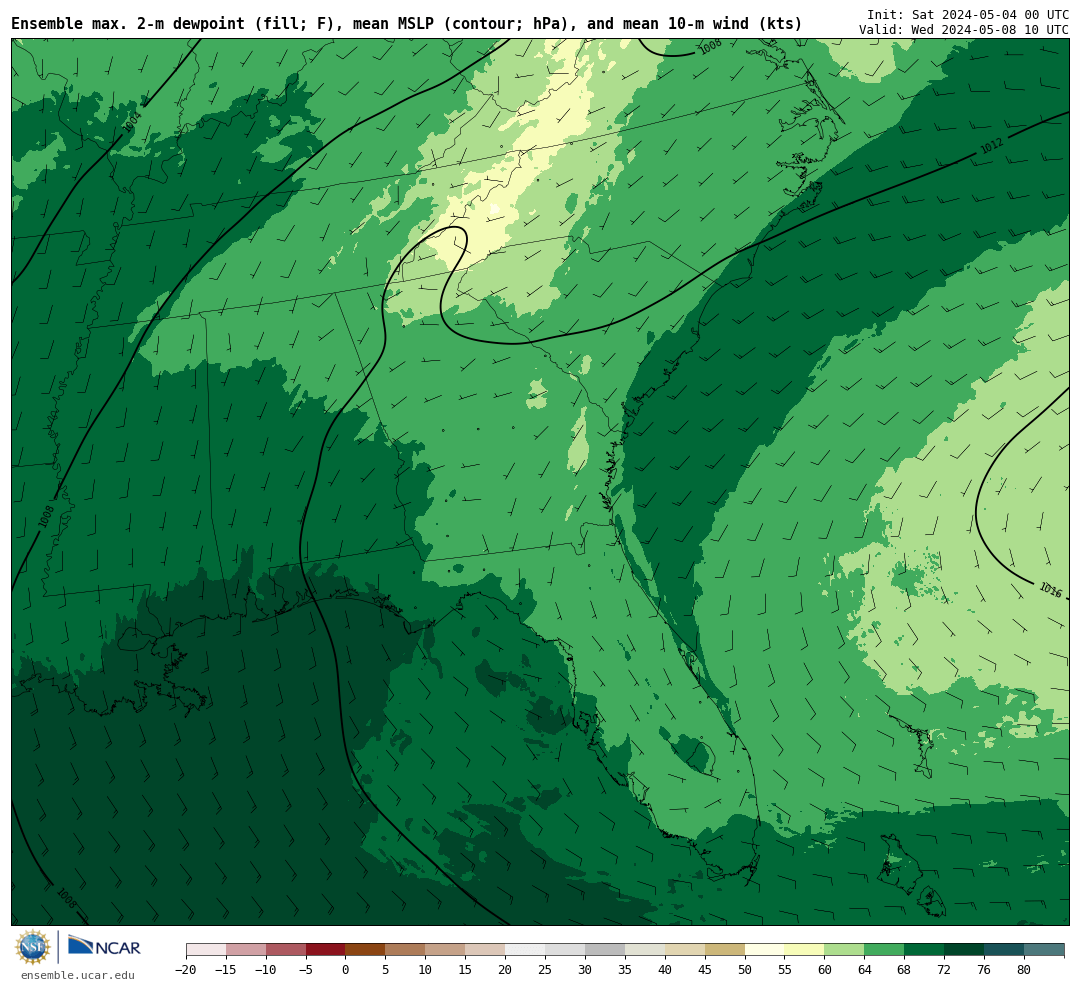This screenshot has width=1080, height=988.
Task: Pick the 60 to 64 light green swatch
Action: click(845, 950)
